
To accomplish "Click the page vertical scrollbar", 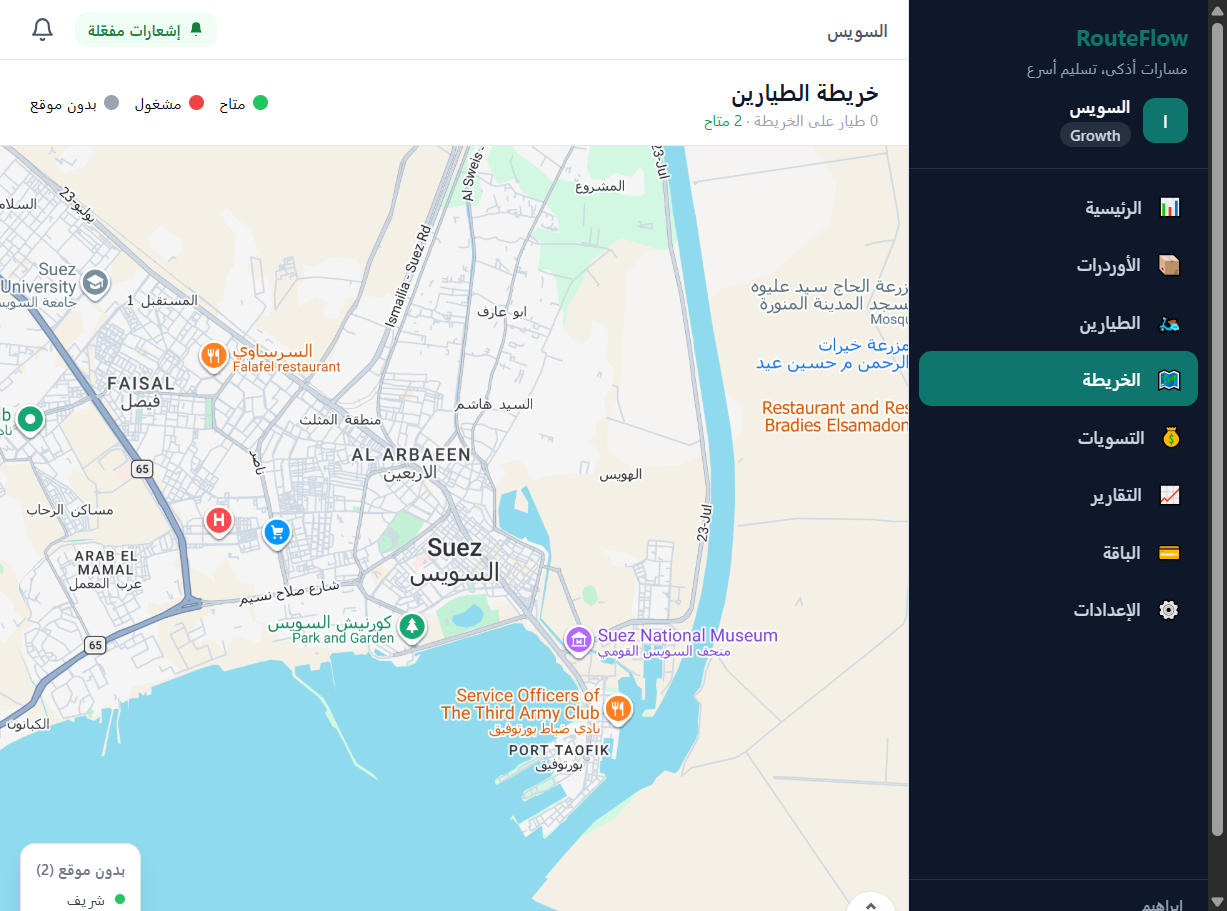I will point(1217,430).
